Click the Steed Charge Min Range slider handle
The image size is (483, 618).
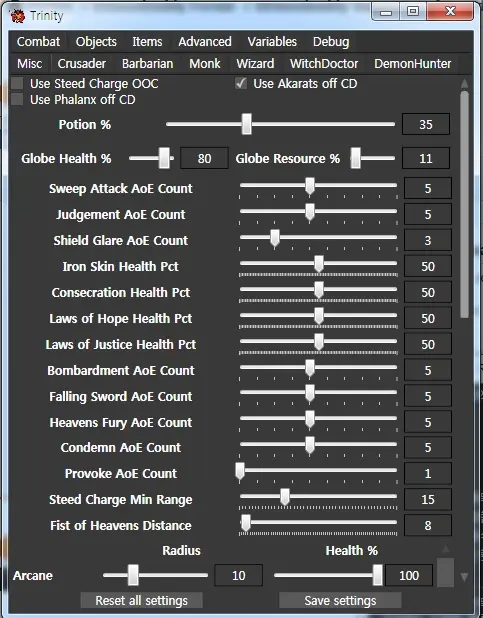click(285, 497)
